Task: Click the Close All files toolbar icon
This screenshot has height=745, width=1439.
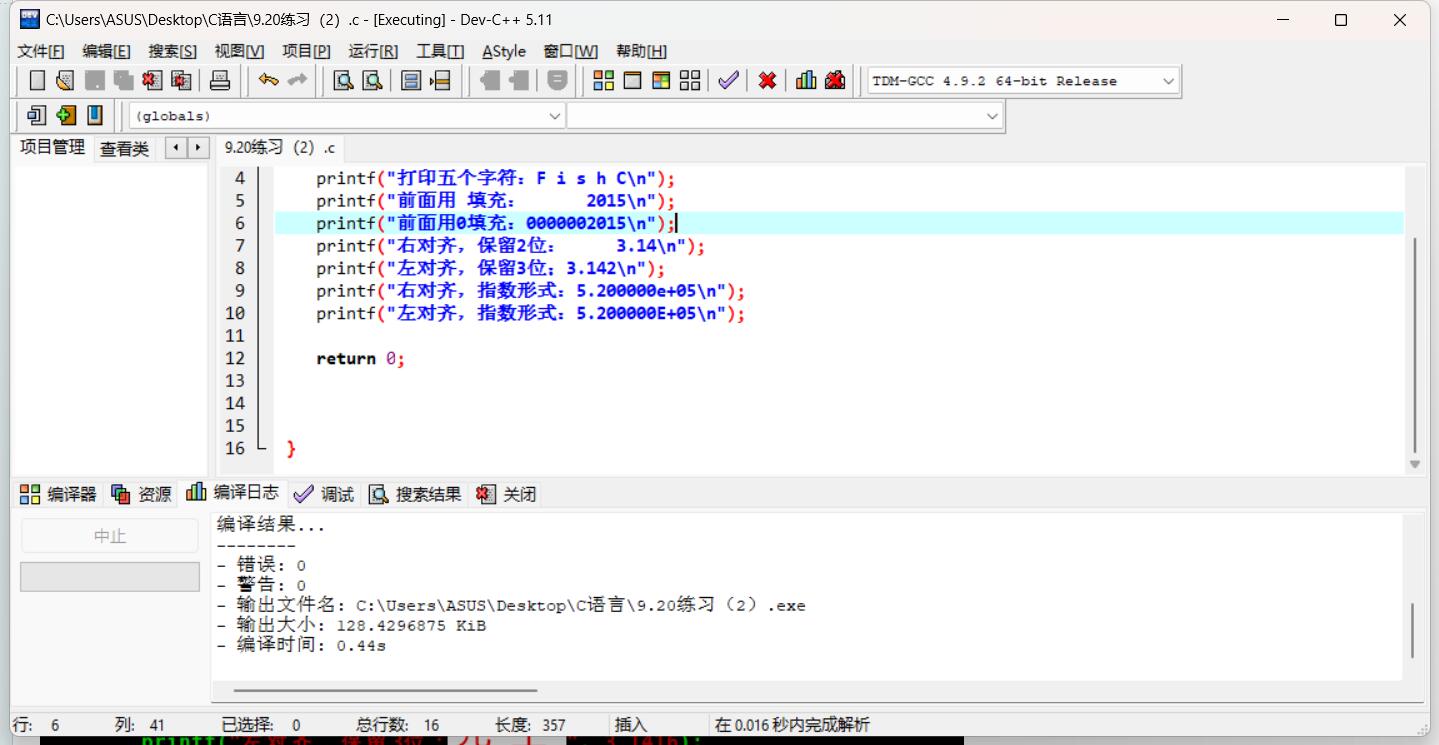Action: (181, 81)
